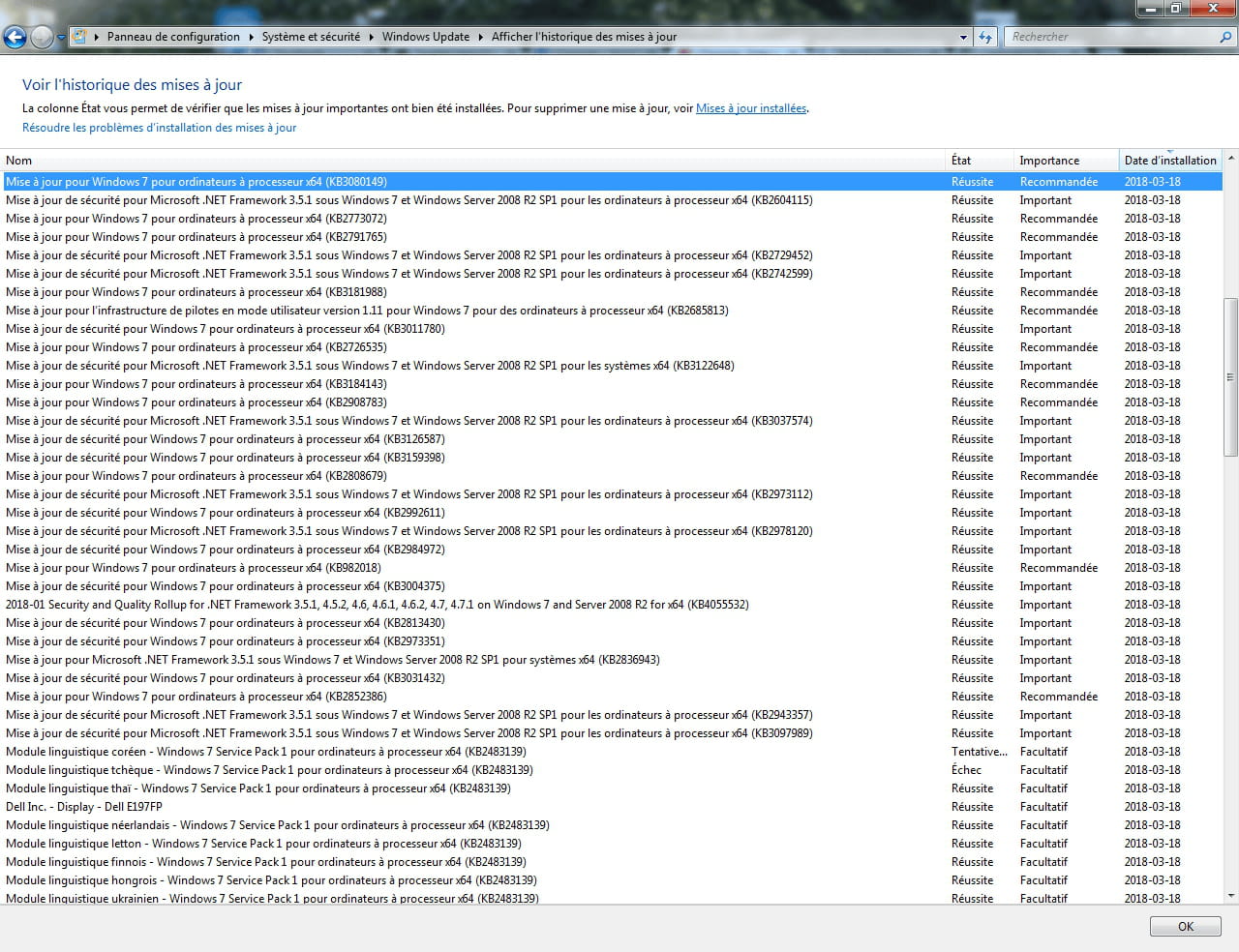Select update row KB3126587

[x=612, y=439]
